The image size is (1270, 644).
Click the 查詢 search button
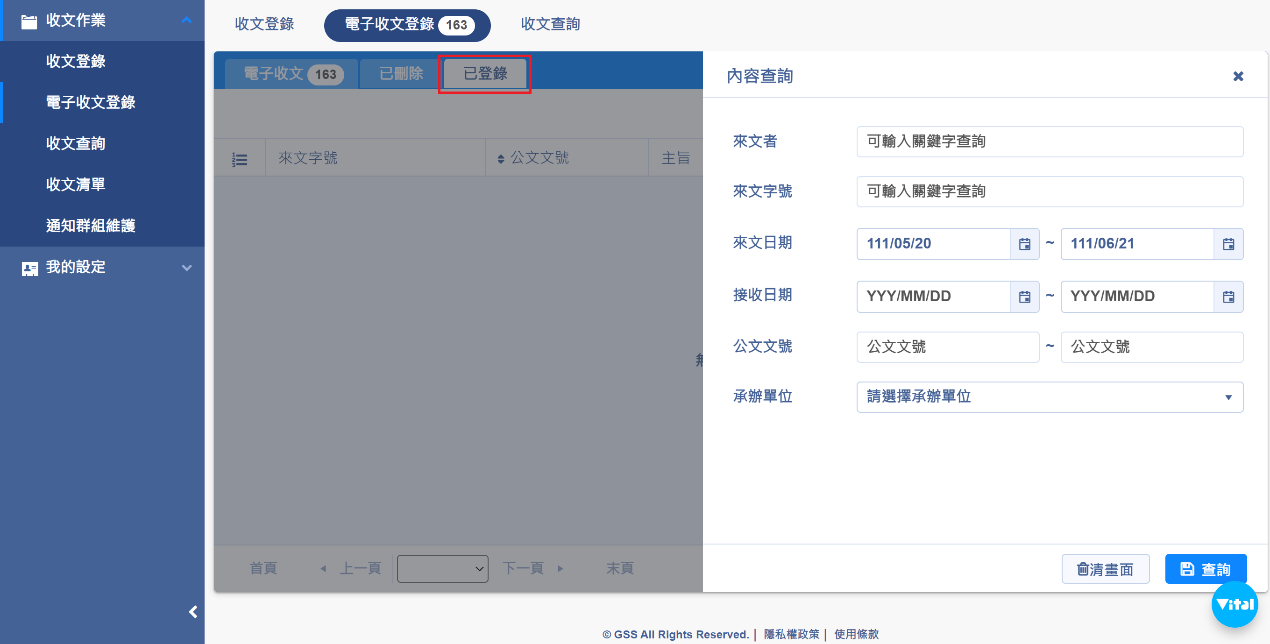[1205, 569]
